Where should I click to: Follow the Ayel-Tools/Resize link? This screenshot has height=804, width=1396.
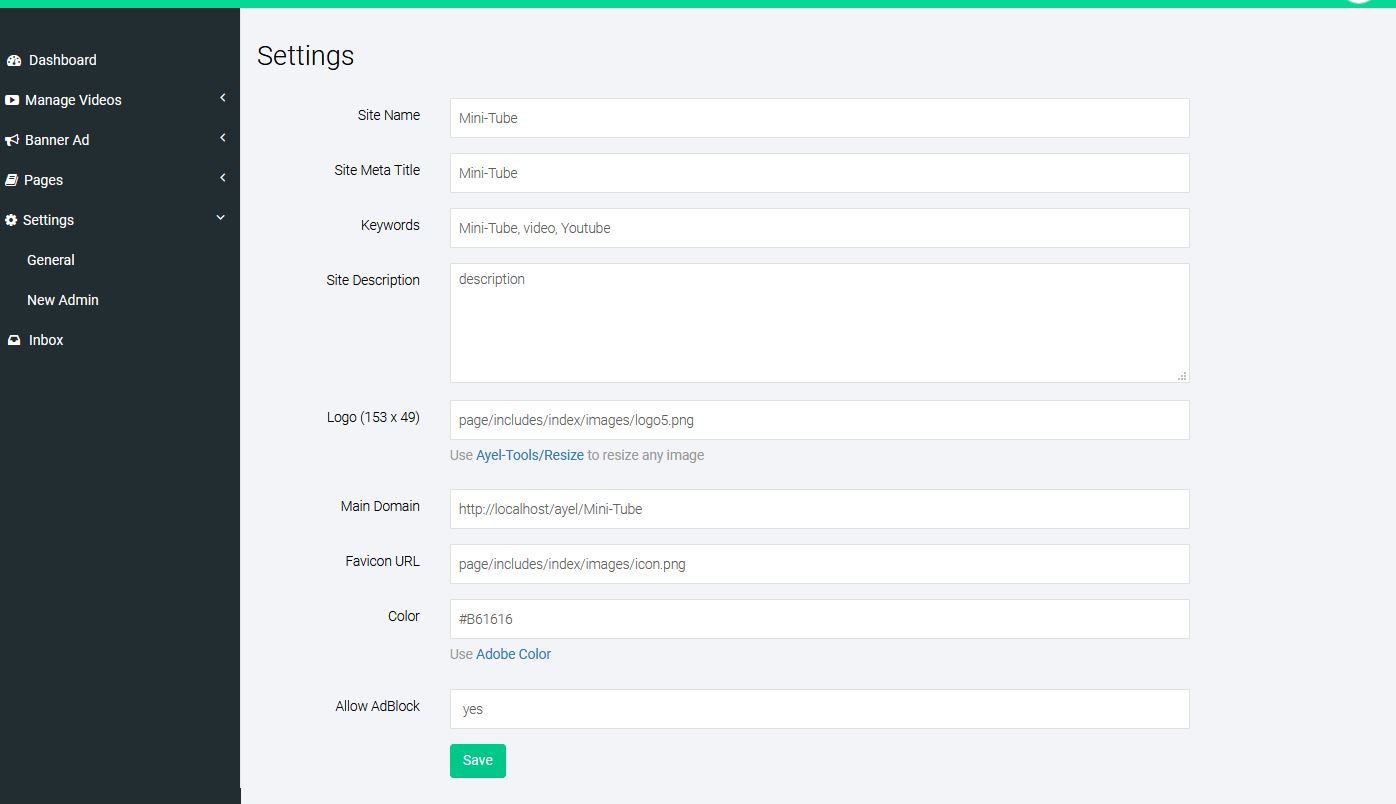[x=530, y=455]
